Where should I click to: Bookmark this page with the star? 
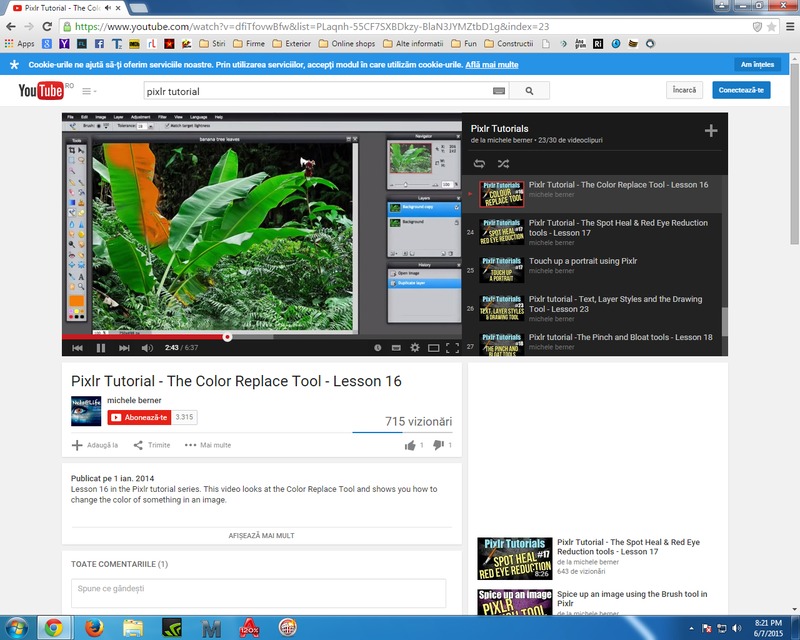[x=771, y=27]
